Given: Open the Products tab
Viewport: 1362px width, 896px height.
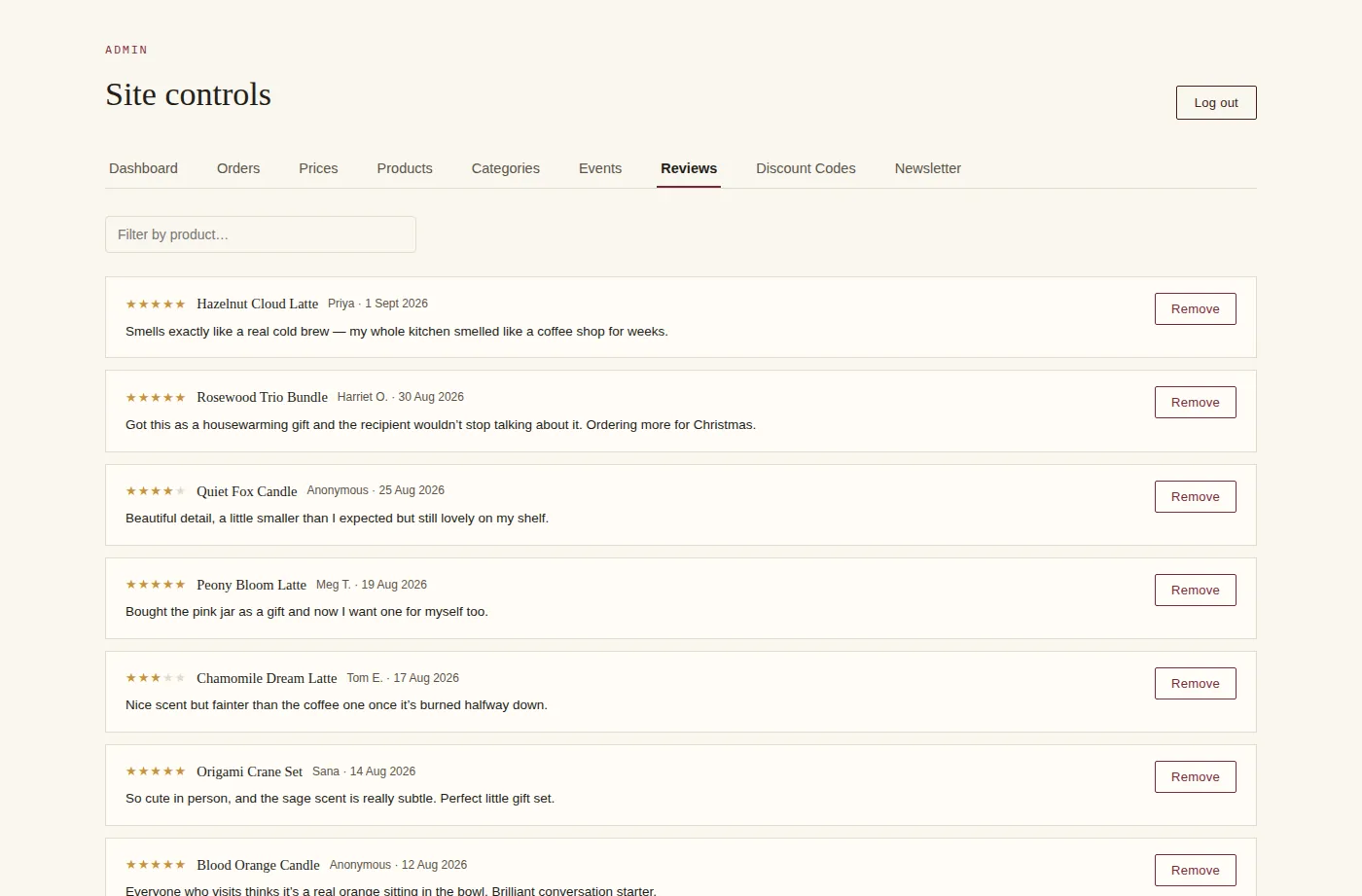Looking at the screenshot, I should 405,168.
